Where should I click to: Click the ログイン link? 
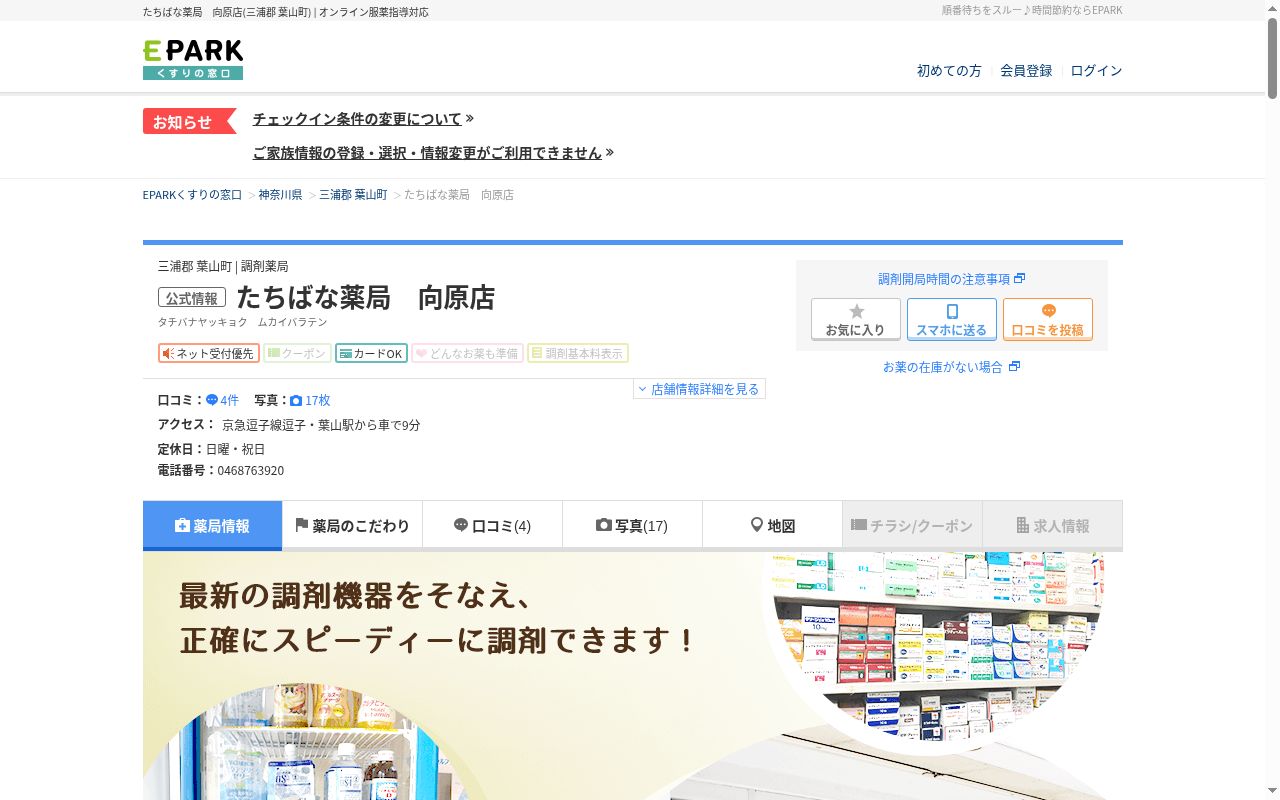point(1096,71)
